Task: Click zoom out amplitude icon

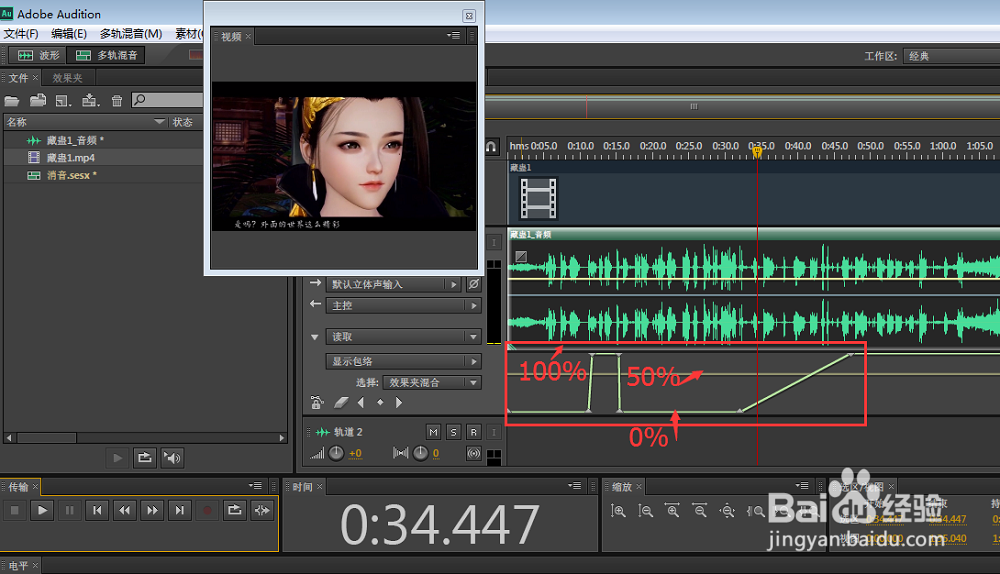Action: coord(645,511)
